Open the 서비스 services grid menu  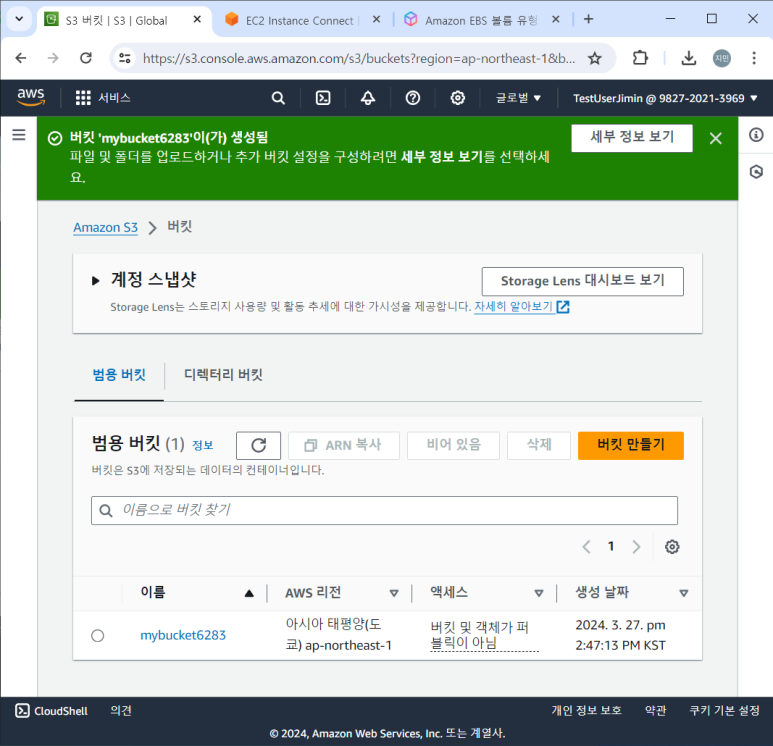[103, 98]
